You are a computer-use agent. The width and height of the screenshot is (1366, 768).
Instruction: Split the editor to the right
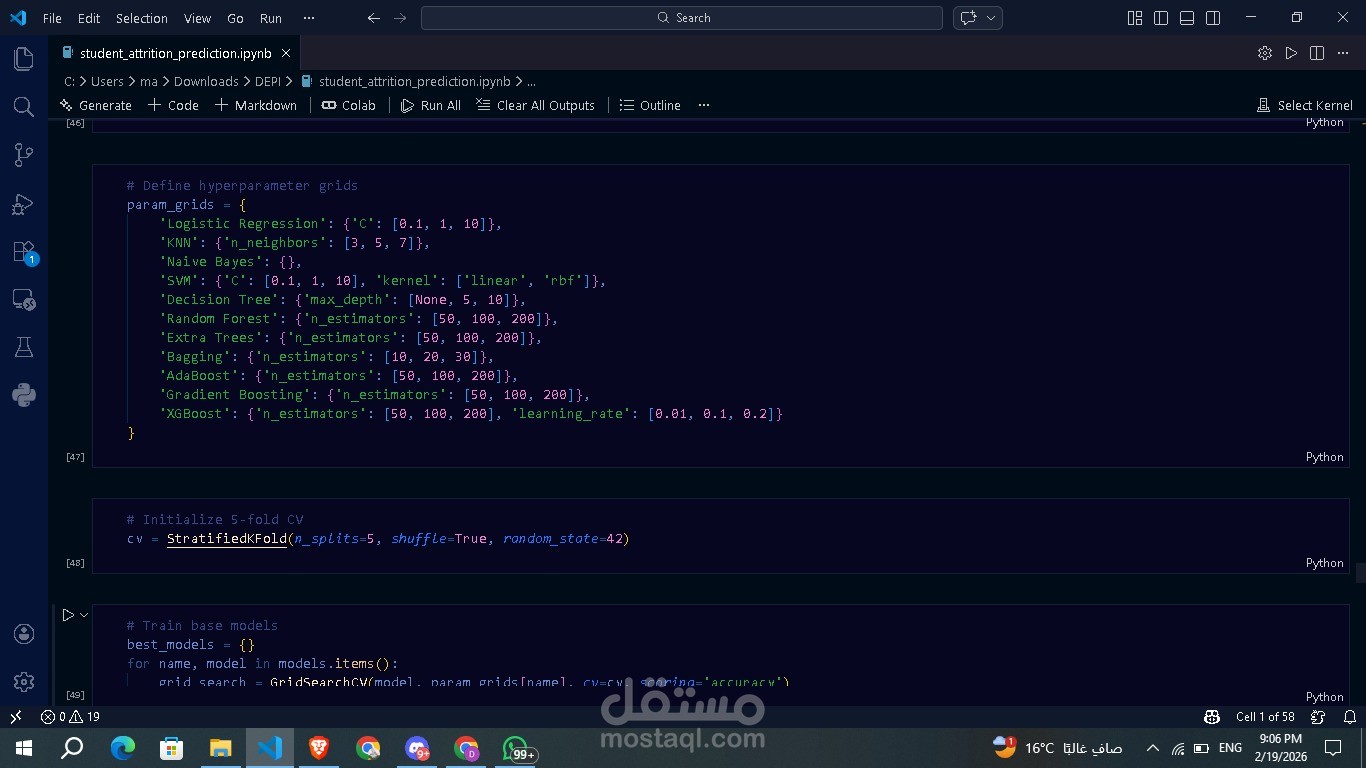(1317, 53)
